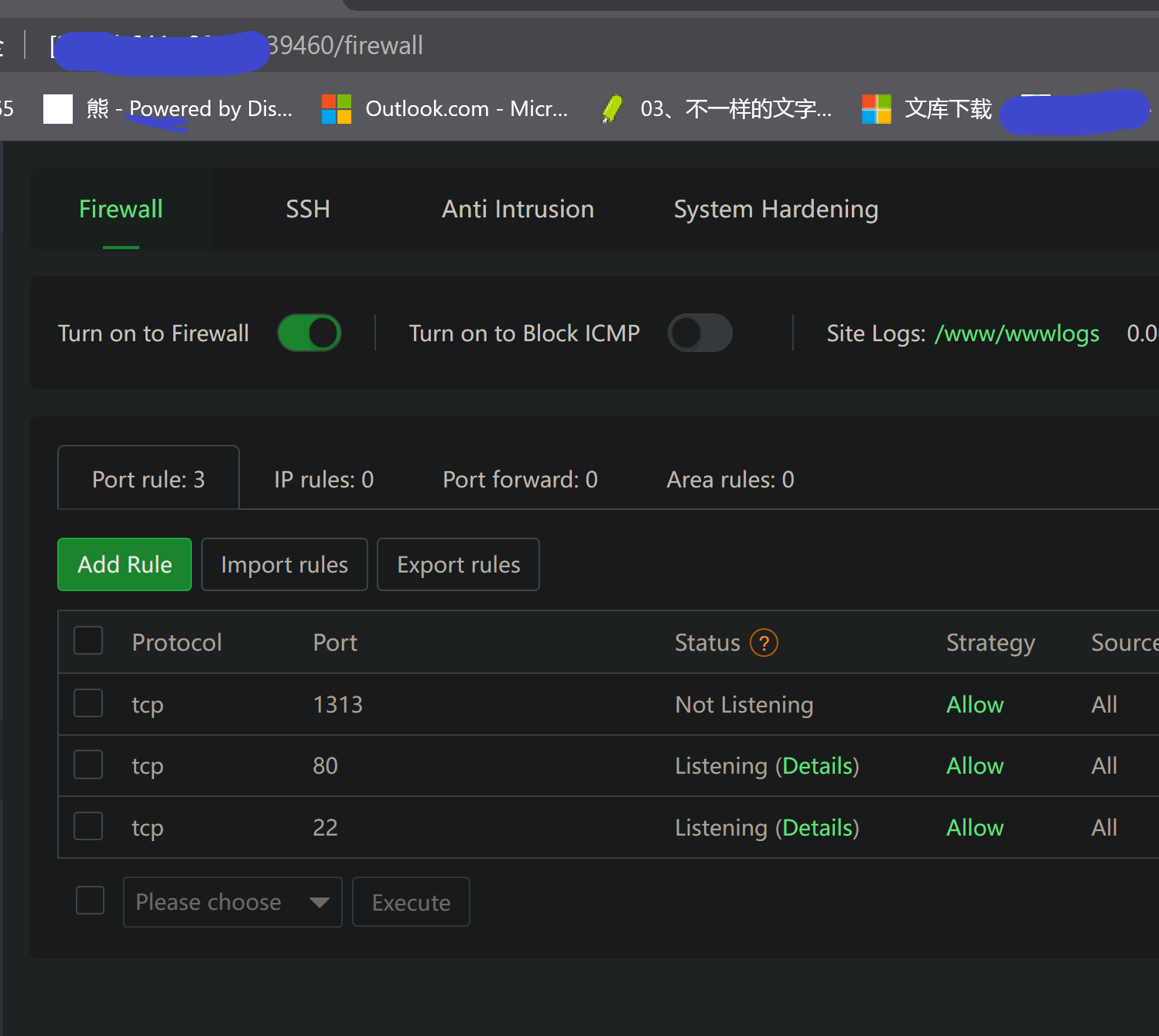Click Allow strategy for port 1313
1159x1036 pixels.
[x=974, y=705]
